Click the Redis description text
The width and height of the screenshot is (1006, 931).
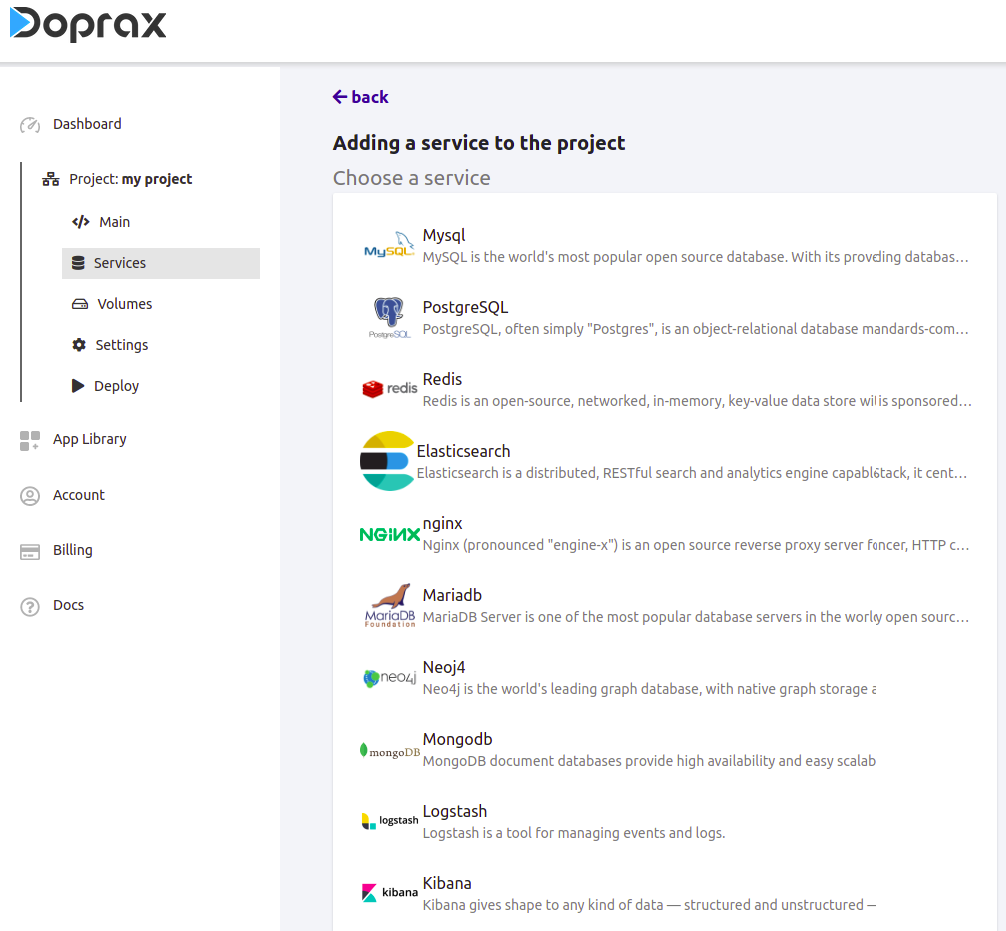click(x=697, y=401)
